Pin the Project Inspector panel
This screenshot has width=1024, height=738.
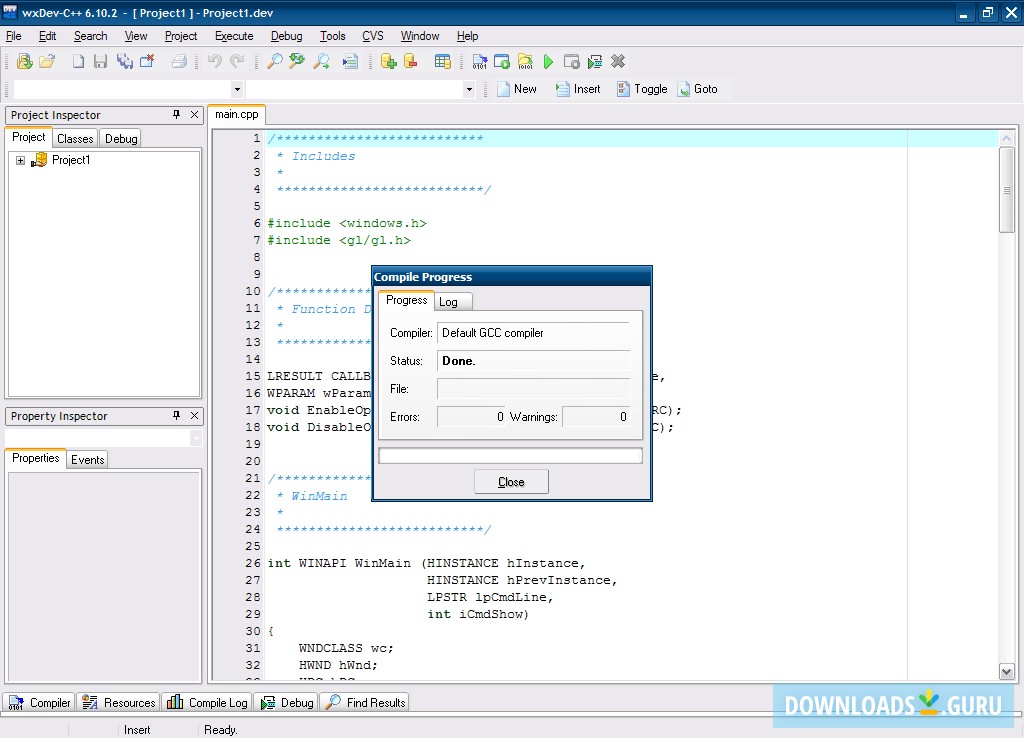[178, 115]
